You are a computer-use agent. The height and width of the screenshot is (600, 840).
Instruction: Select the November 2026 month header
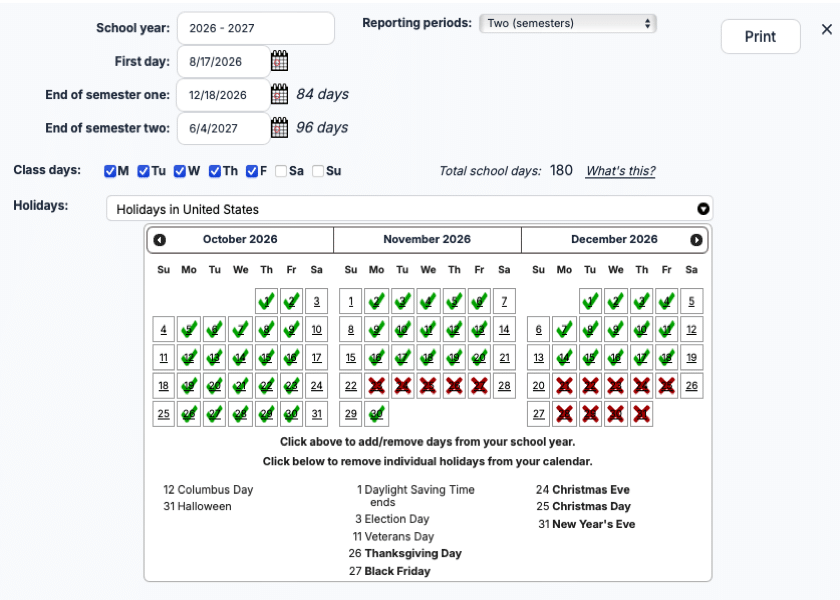(x=427, y=239)
